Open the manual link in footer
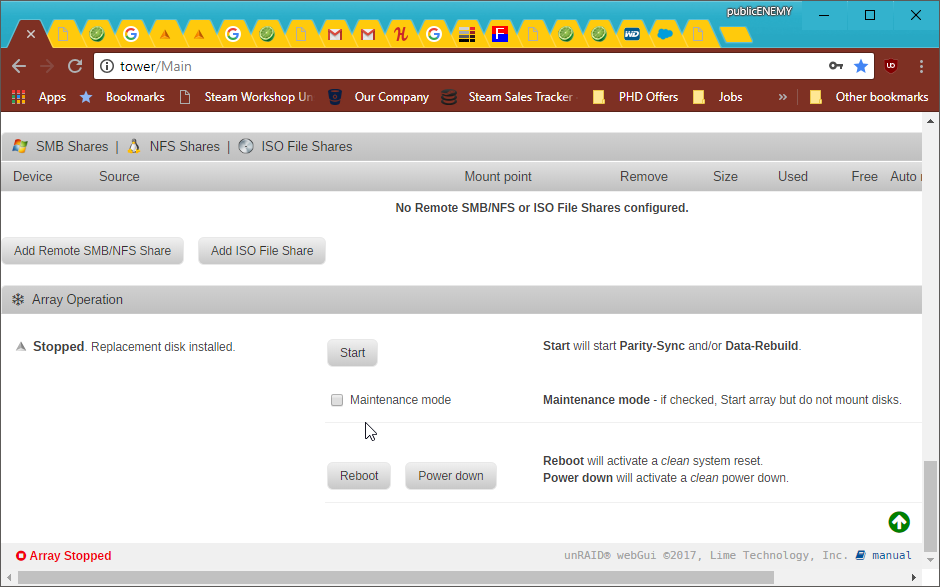 click(891, 555)
